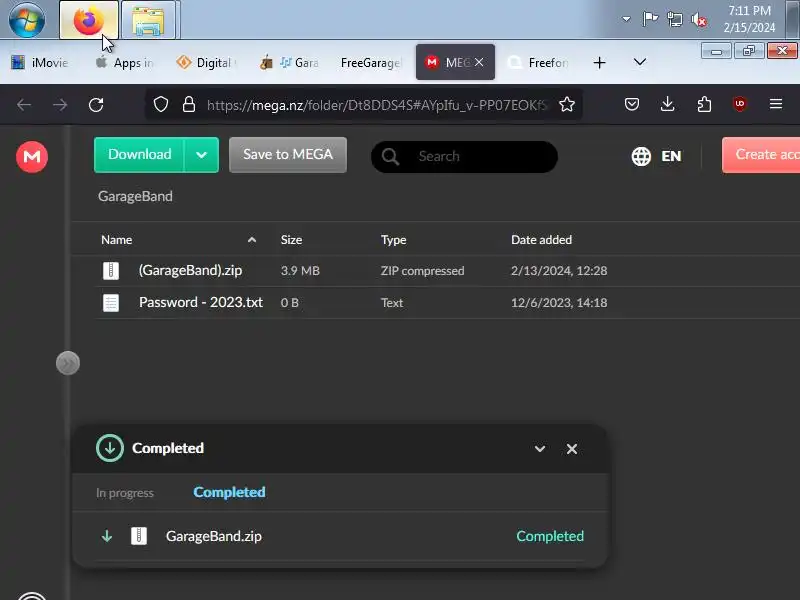Viewport: 800px width, 600px height.
Task: Open the Action Center flag icon
Action: coord(650,19)
